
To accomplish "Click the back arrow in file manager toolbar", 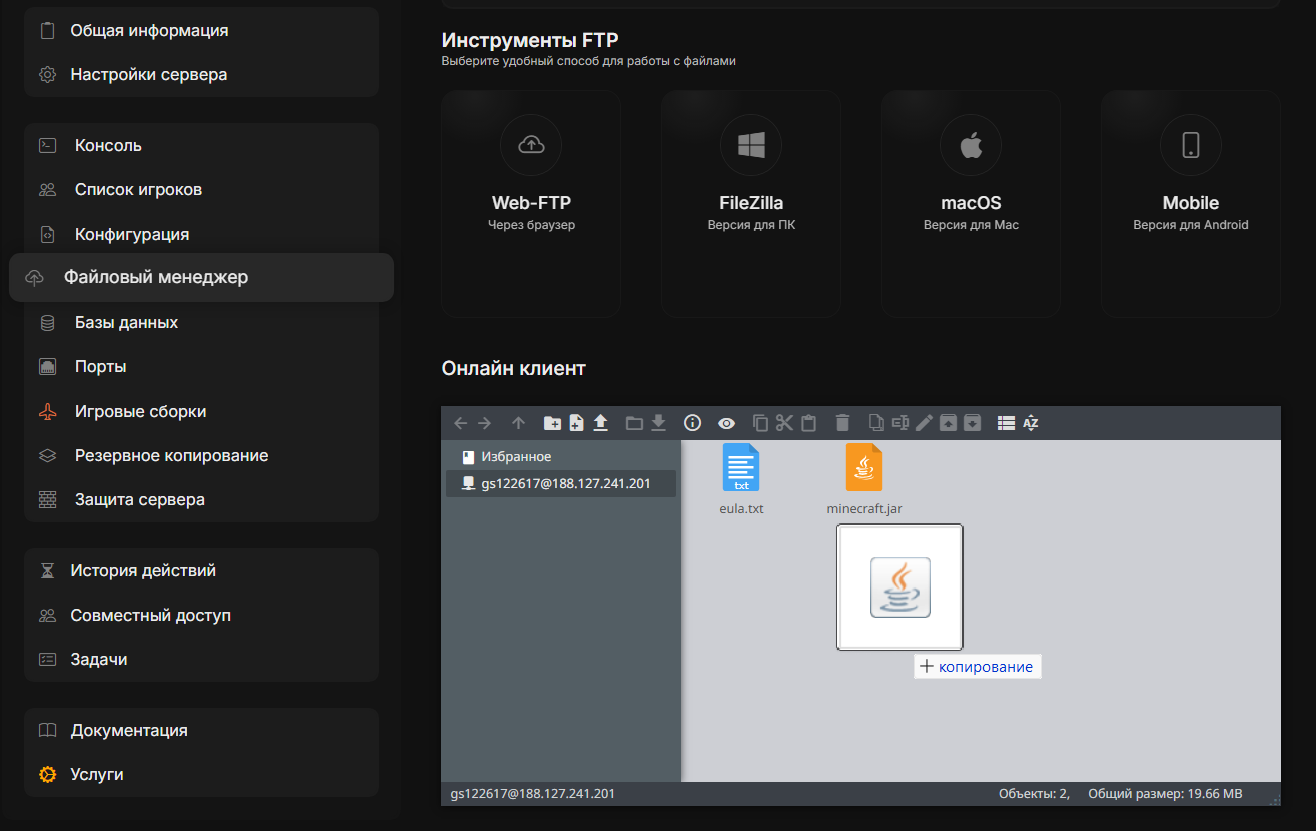I will 461,423.
